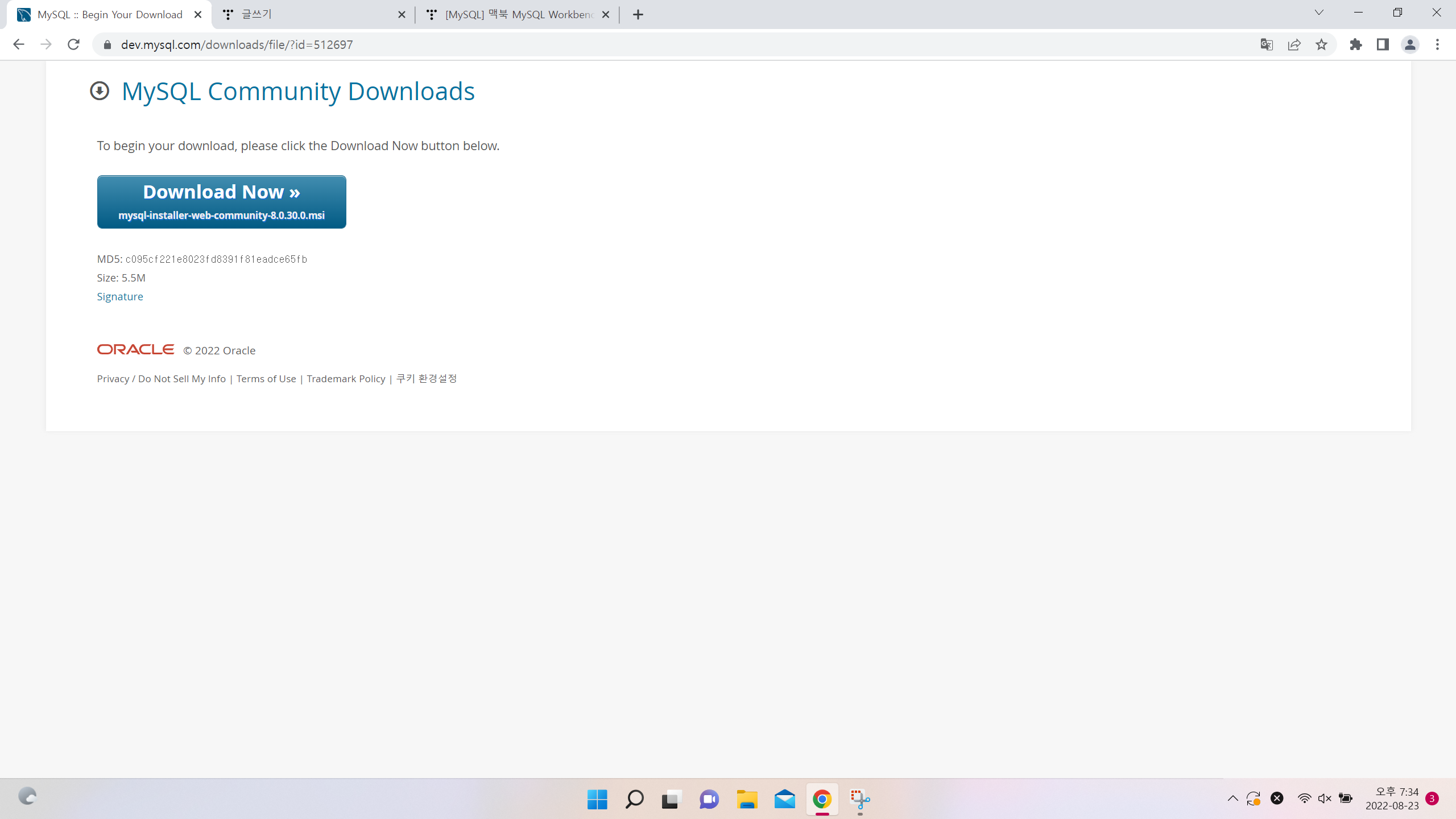Select the MD5 checksum text
The image size is (1456, 819).
(x=216, y=259)
